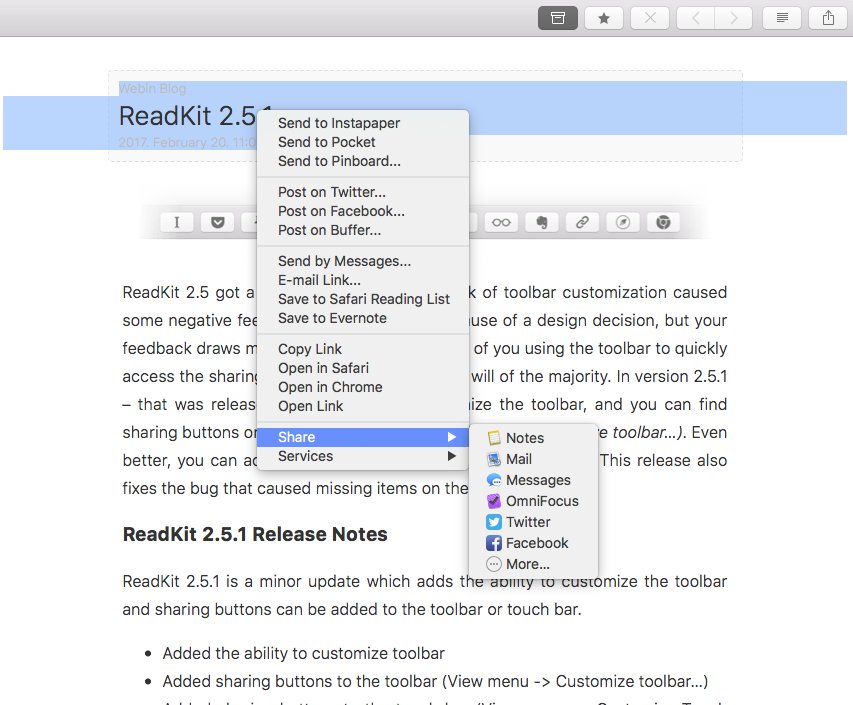
Task: Click the chain link icon in article image
Action: 582,222
